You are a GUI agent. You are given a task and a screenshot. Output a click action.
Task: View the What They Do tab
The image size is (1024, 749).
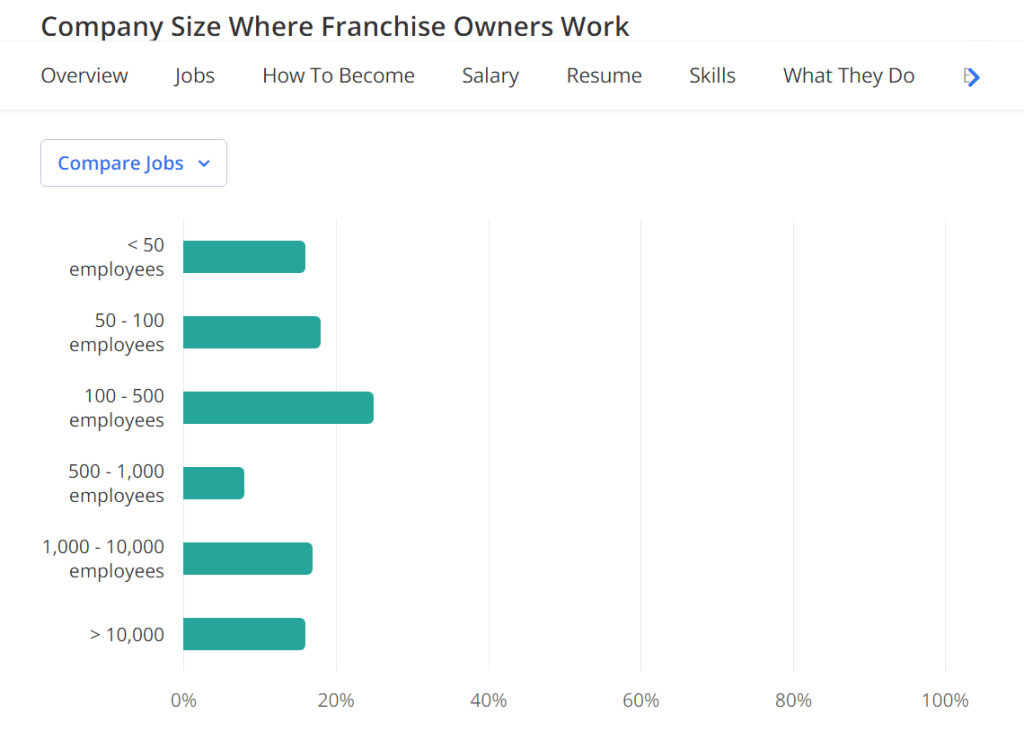pyautogui.click(x=848, y=76)
